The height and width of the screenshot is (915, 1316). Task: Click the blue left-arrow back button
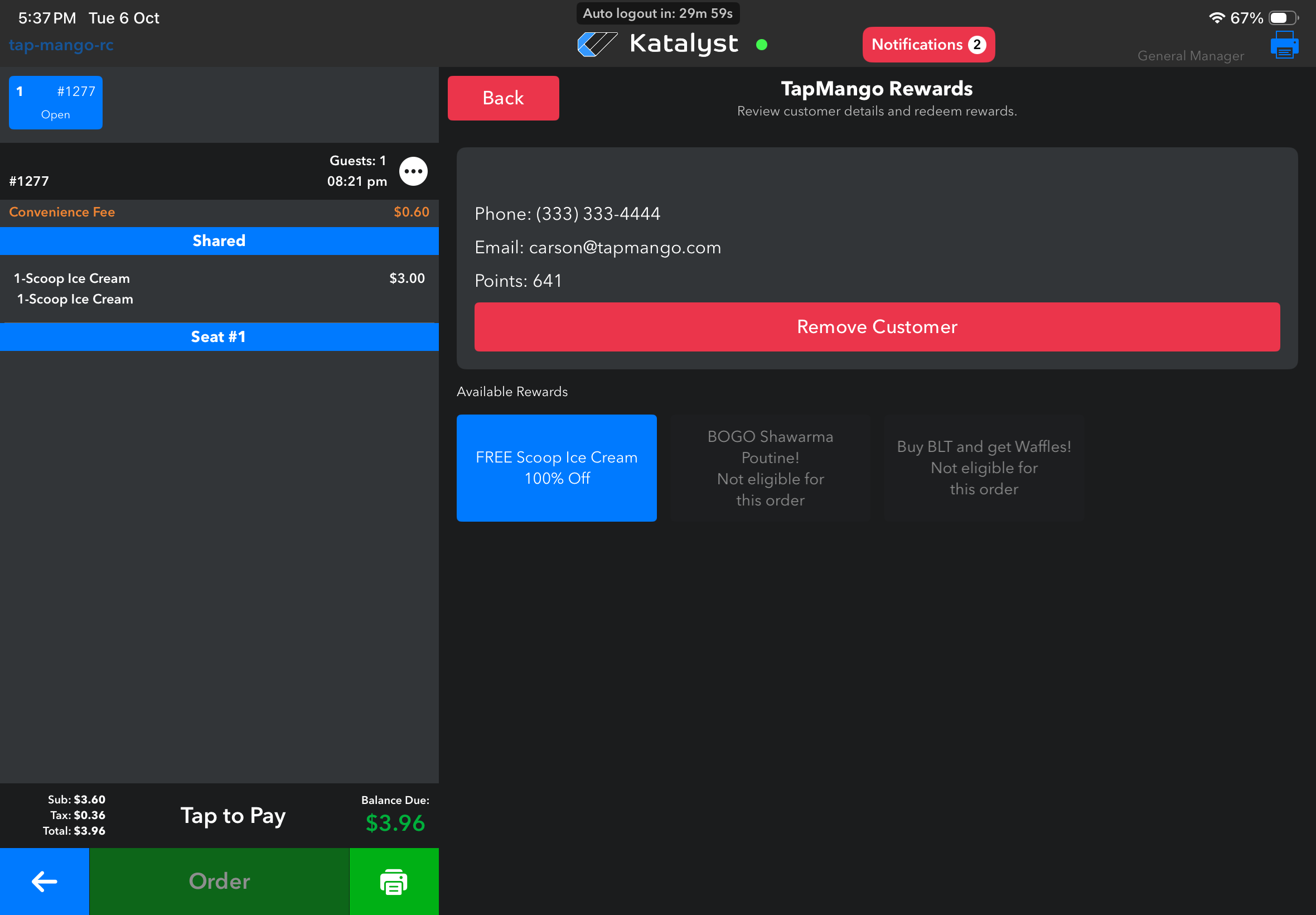pyautogui.click(x=45, y=881)
